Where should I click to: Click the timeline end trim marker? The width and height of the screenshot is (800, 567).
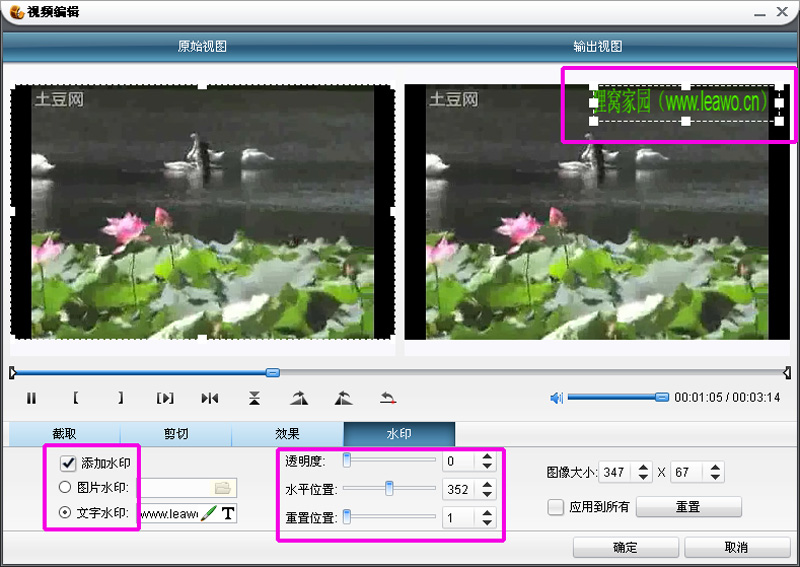(787, 373)
